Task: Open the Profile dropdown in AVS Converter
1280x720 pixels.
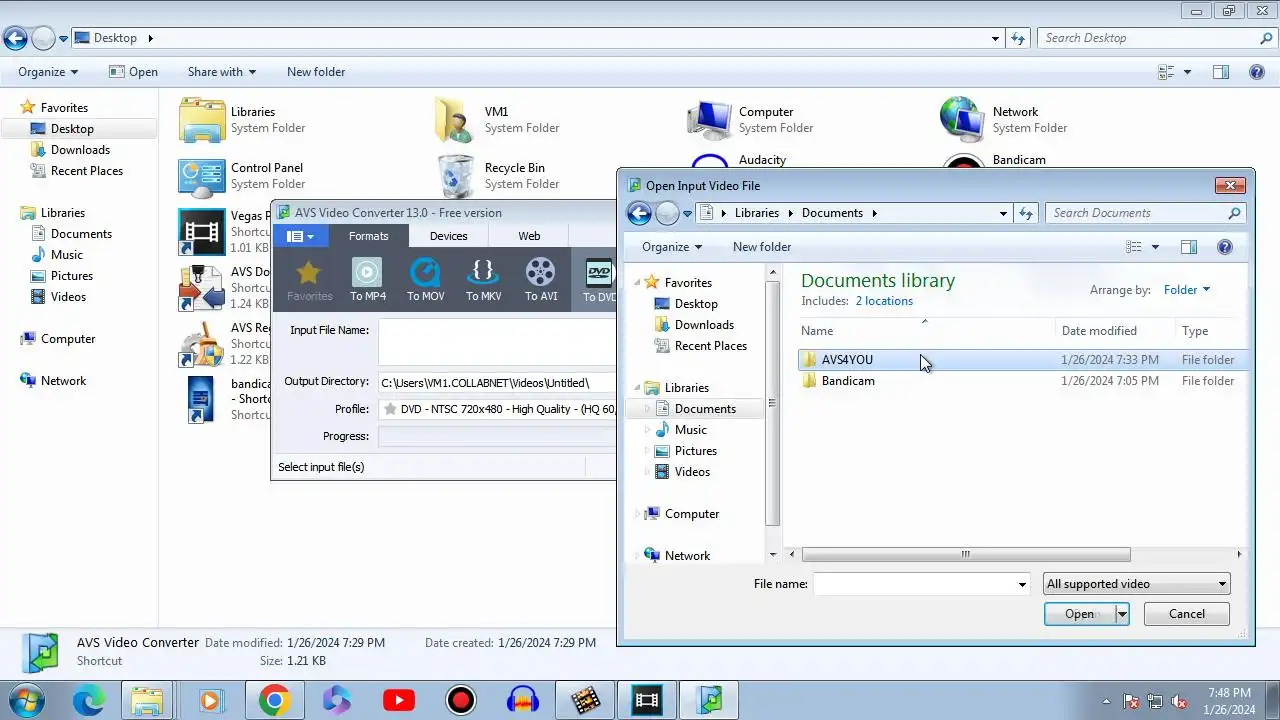Action: click(497, 409)
